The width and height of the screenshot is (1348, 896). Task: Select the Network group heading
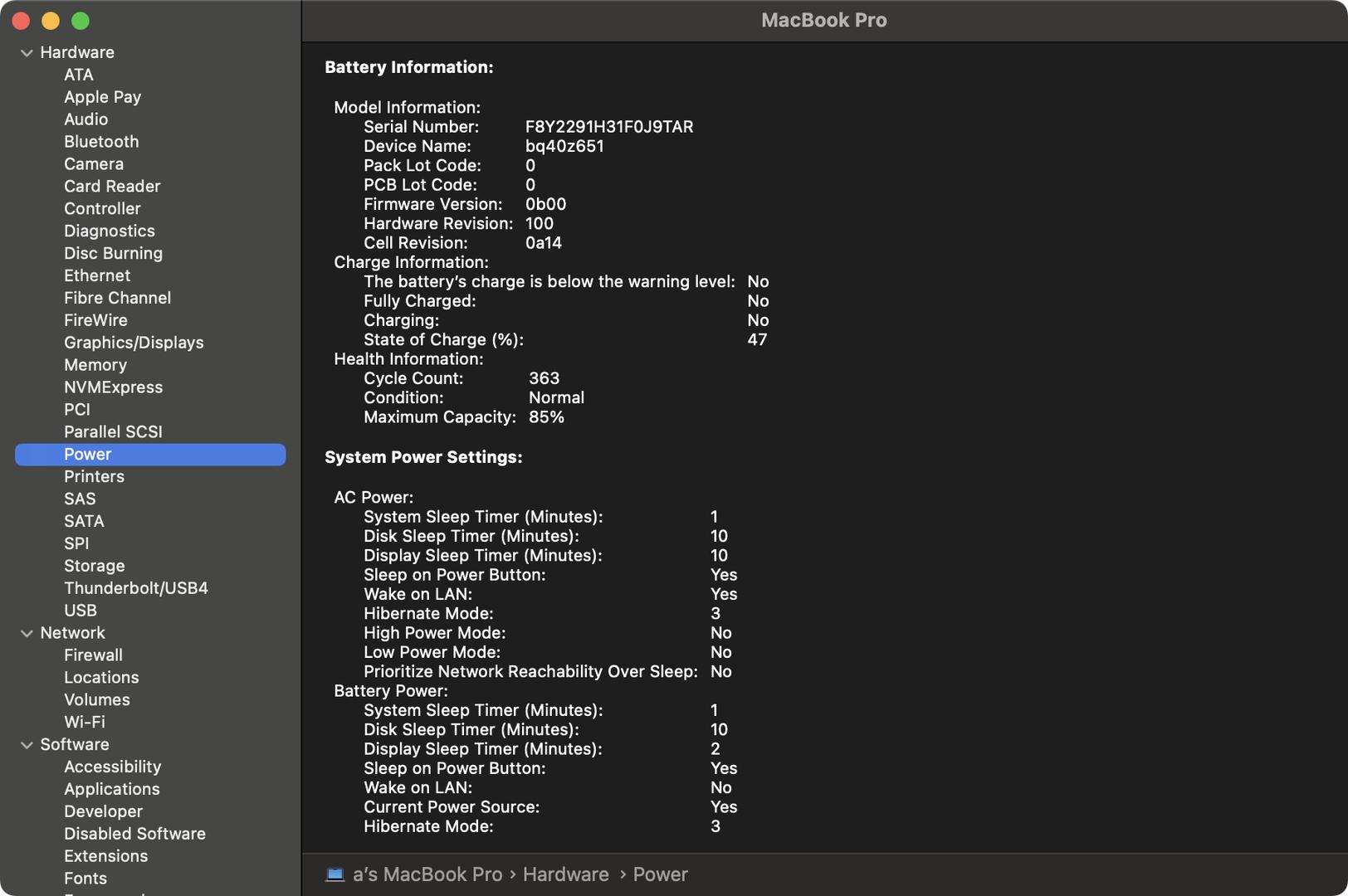[x=72, y=633]
